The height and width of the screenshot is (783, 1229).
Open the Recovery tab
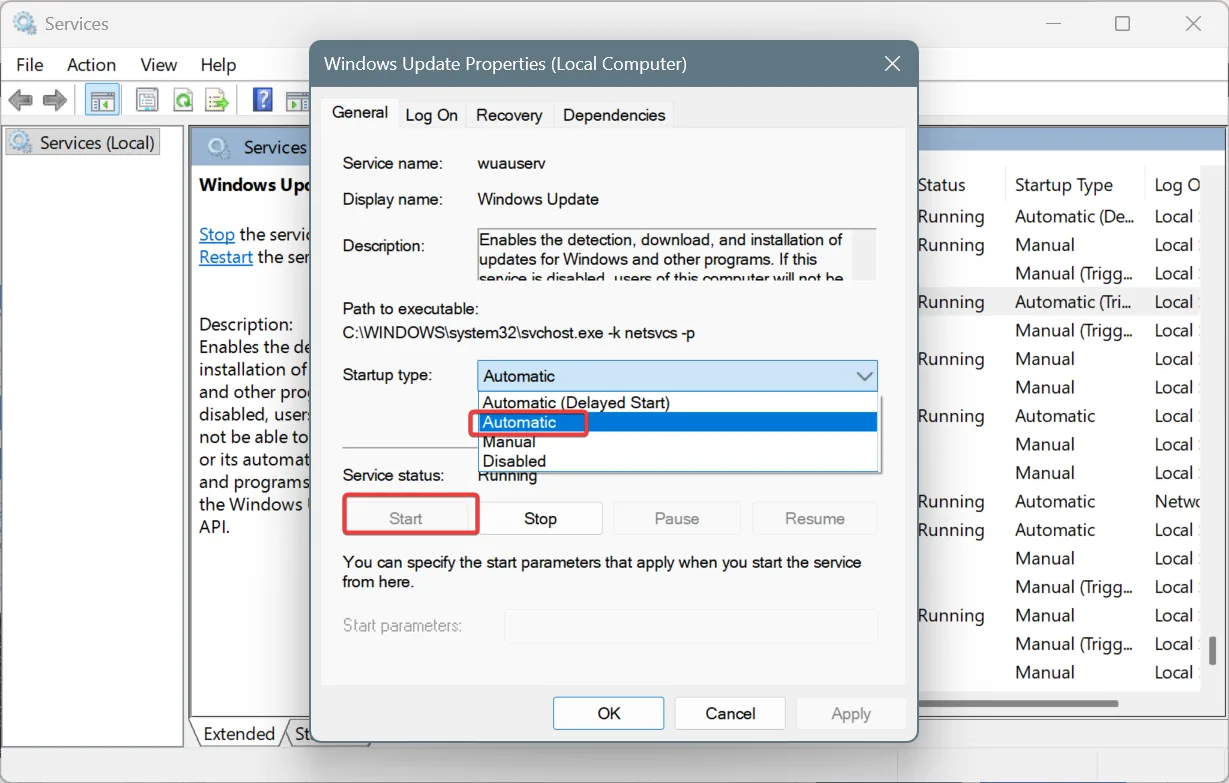click(x=509, y=115)
